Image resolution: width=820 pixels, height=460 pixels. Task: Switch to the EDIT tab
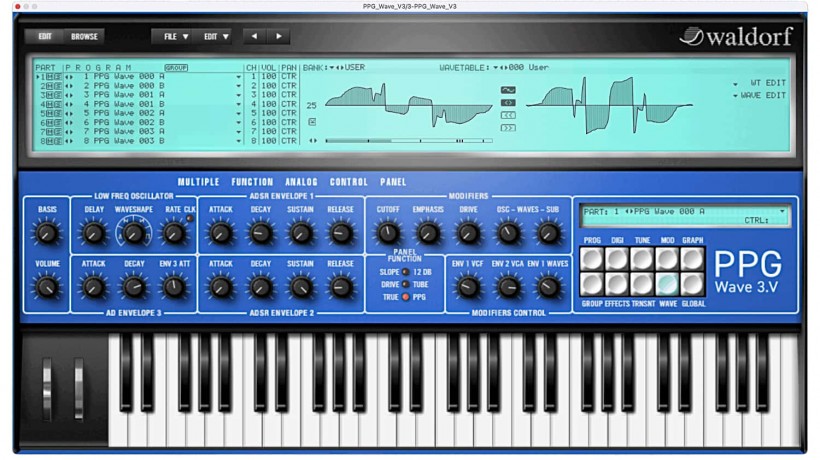point(45,37)
